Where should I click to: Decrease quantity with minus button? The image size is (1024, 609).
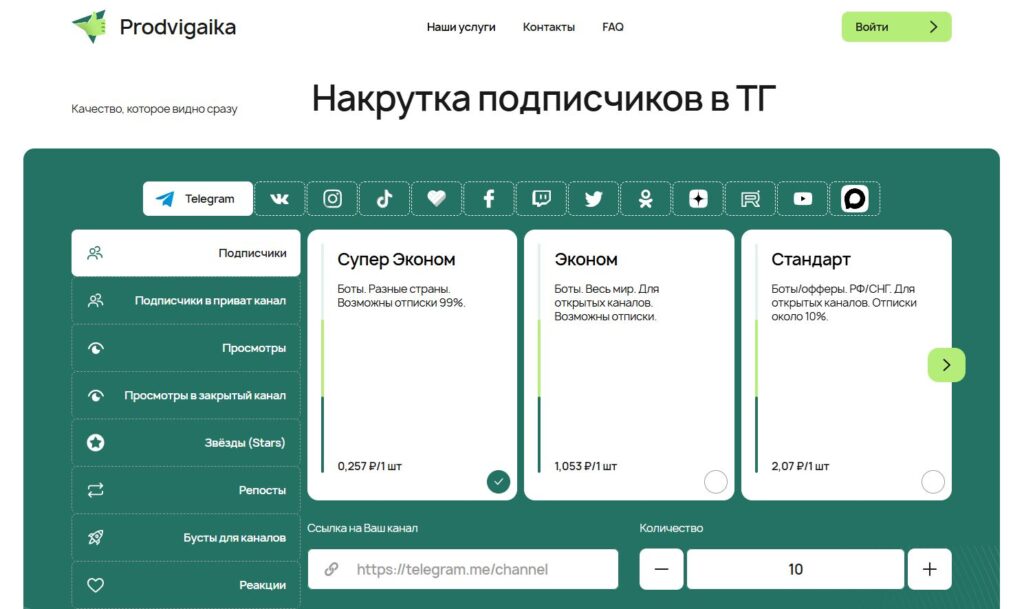coord(662,569)
